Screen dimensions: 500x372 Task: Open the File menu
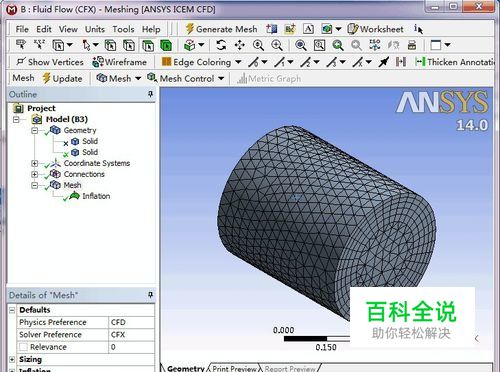coord(22,29)
